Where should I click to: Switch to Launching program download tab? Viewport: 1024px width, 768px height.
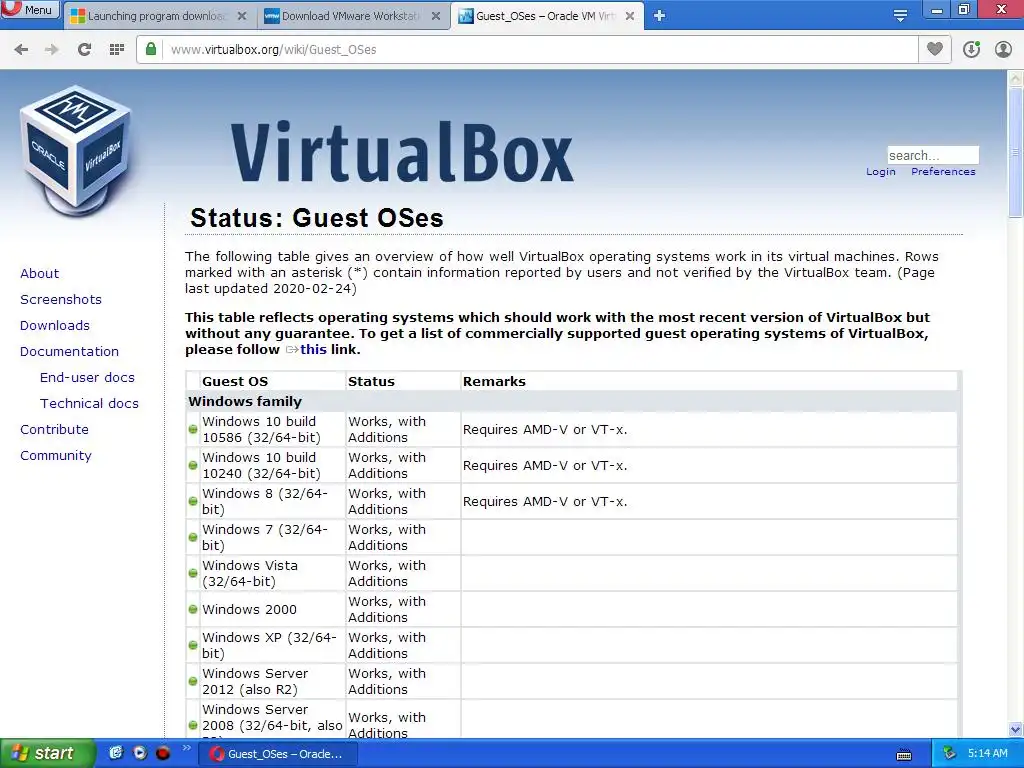pyautogui.click(x=159, y=16)
